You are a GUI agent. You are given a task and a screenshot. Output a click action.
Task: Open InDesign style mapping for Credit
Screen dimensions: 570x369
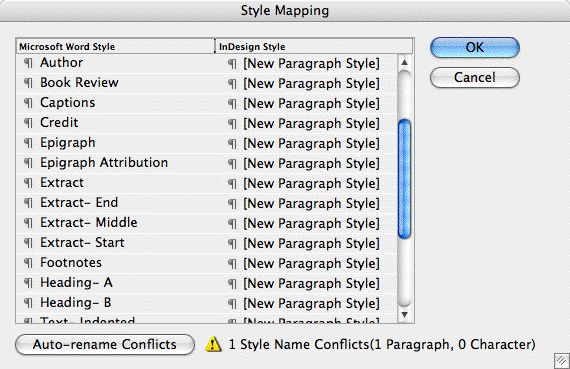[312, 124]
